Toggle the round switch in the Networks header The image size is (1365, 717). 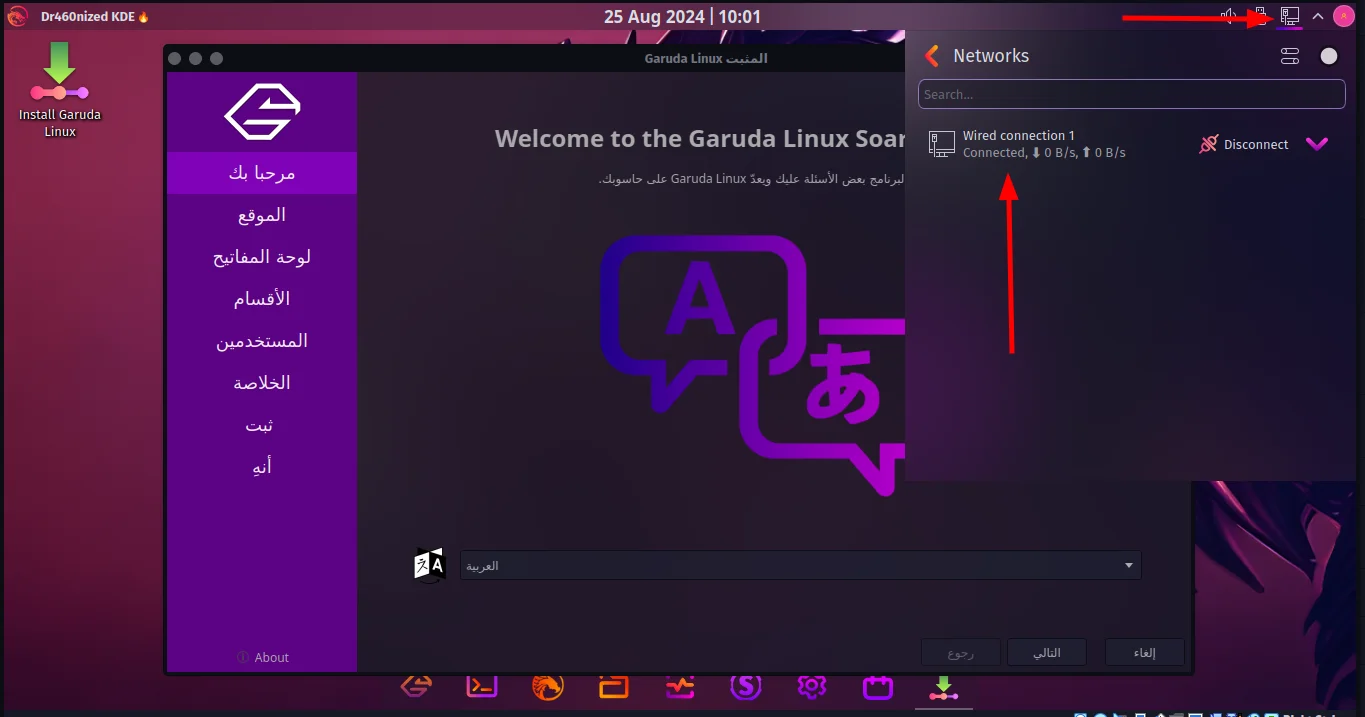(1329, 56)
